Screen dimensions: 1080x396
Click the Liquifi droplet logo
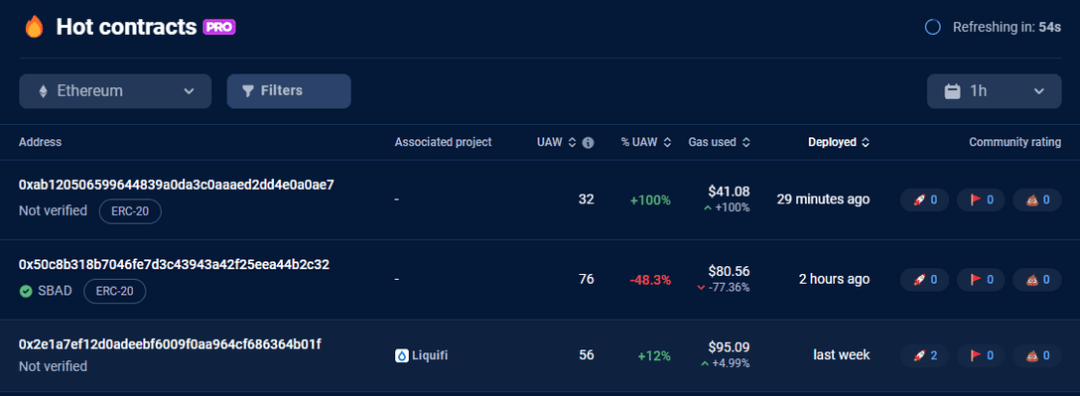pos(402,356)
